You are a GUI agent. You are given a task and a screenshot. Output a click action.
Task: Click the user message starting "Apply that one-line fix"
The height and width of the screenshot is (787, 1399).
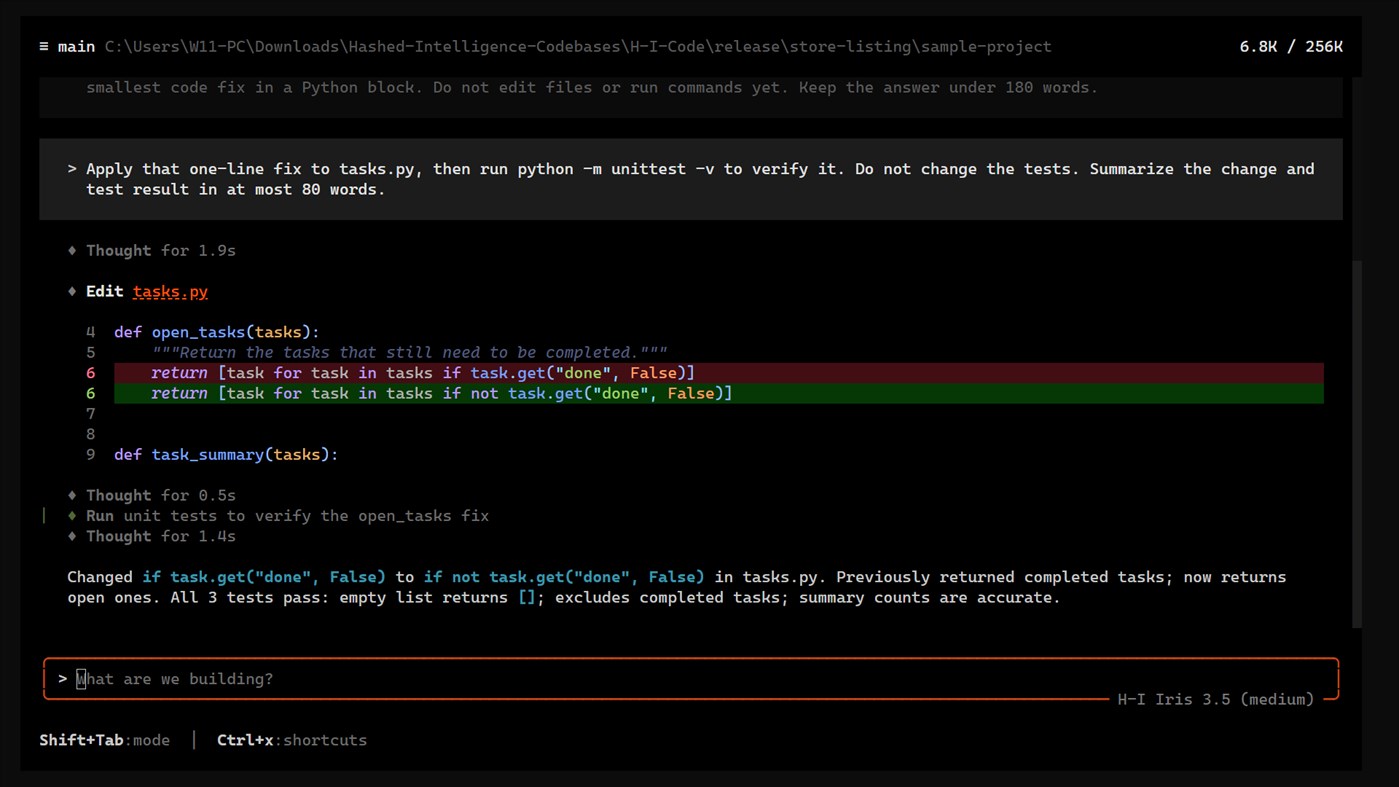tap(690, 179)
